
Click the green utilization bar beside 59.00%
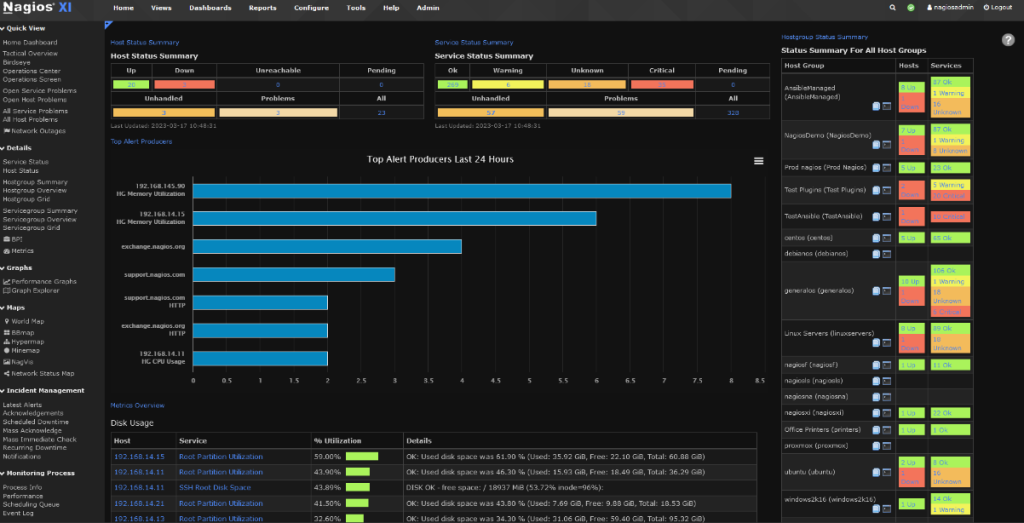click(362, 456)
